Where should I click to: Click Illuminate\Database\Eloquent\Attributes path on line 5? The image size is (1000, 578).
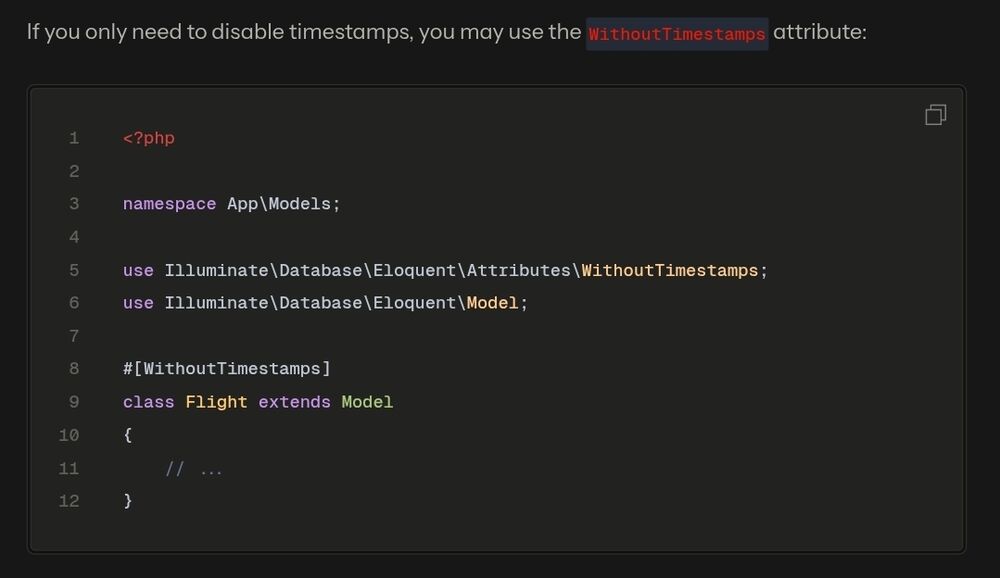(x=368, y=270)
